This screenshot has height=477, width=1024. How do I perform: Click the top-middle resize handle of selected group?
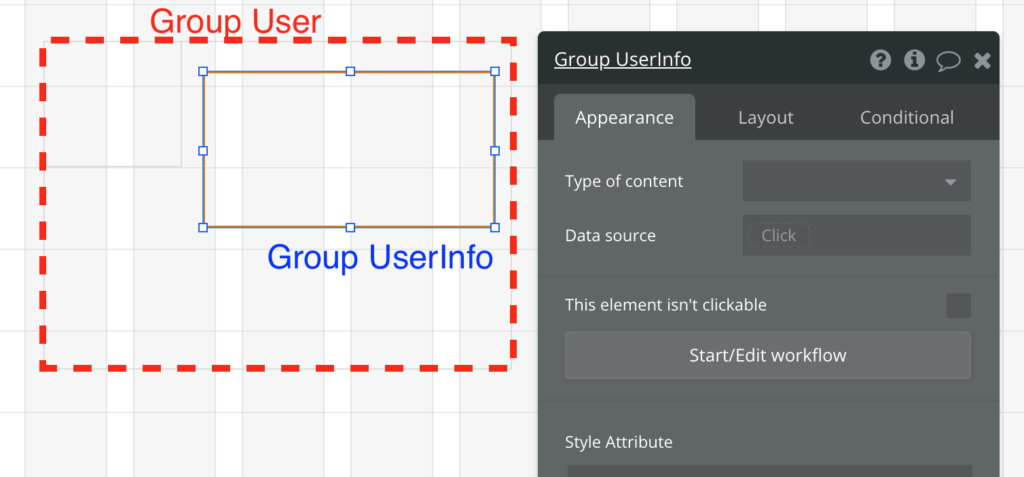click(351, 71)
